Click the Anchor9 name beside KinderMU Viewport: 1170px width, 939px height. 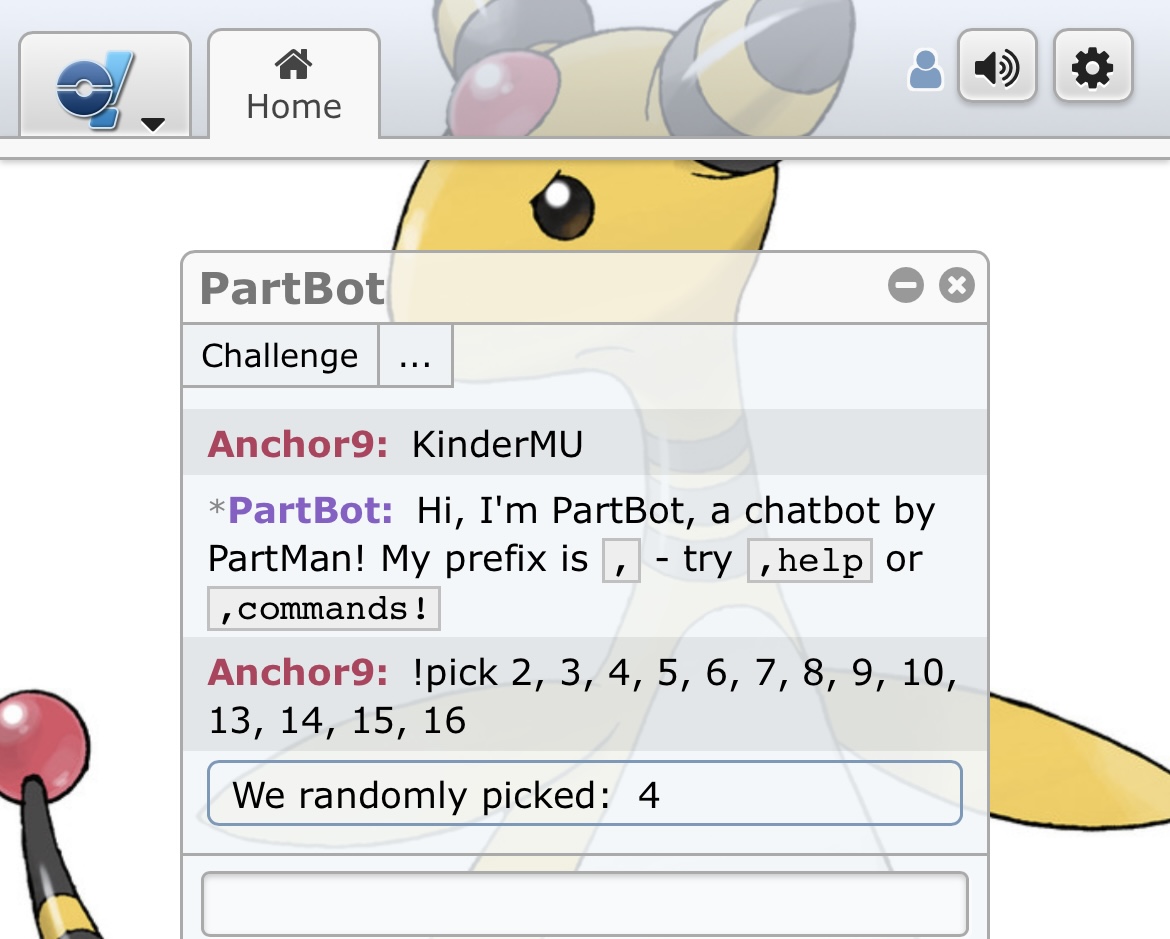click(298, 444)
